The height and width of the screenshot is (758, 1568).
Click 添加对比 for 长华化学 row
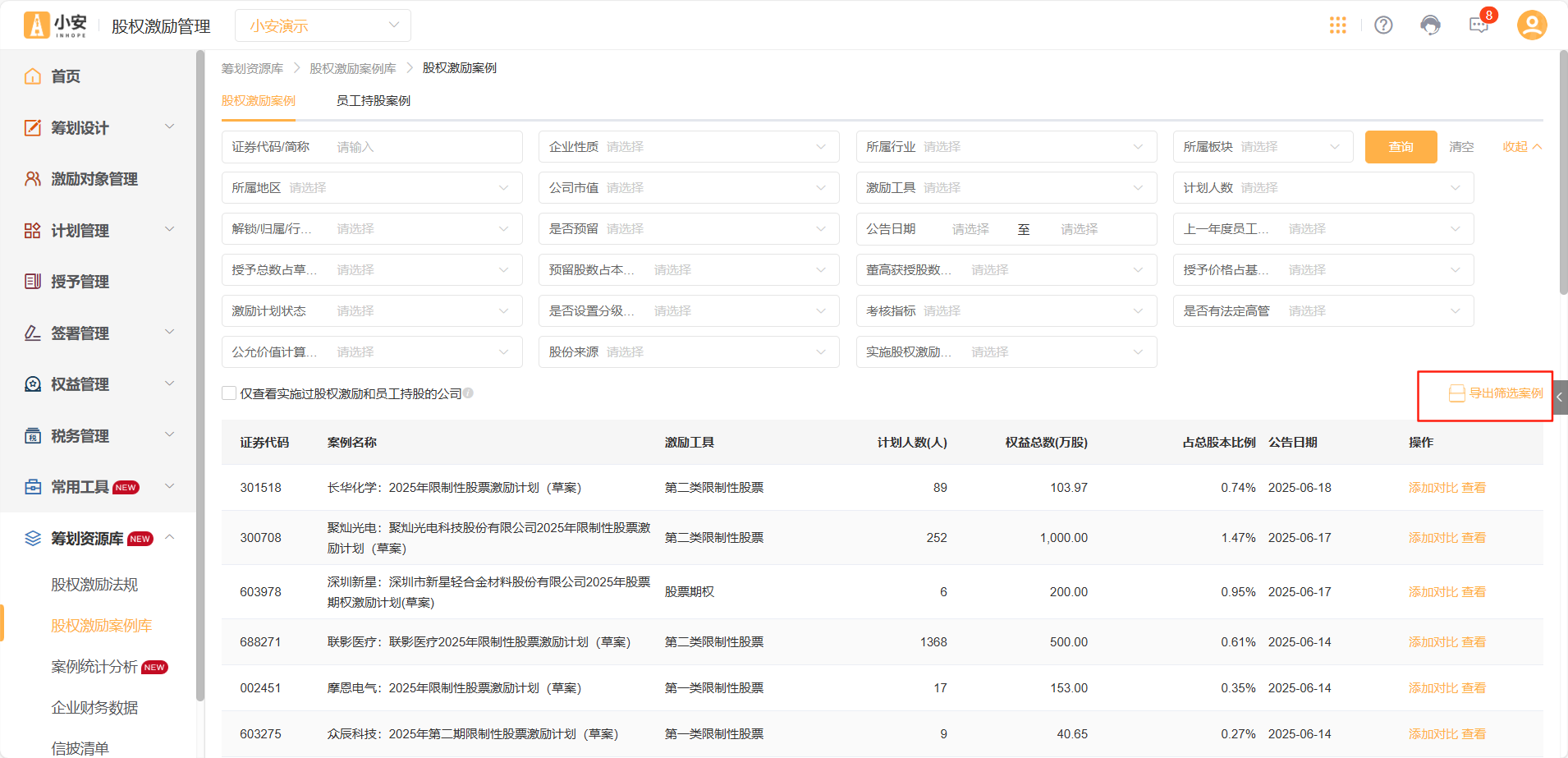[x=1433, y=488]
